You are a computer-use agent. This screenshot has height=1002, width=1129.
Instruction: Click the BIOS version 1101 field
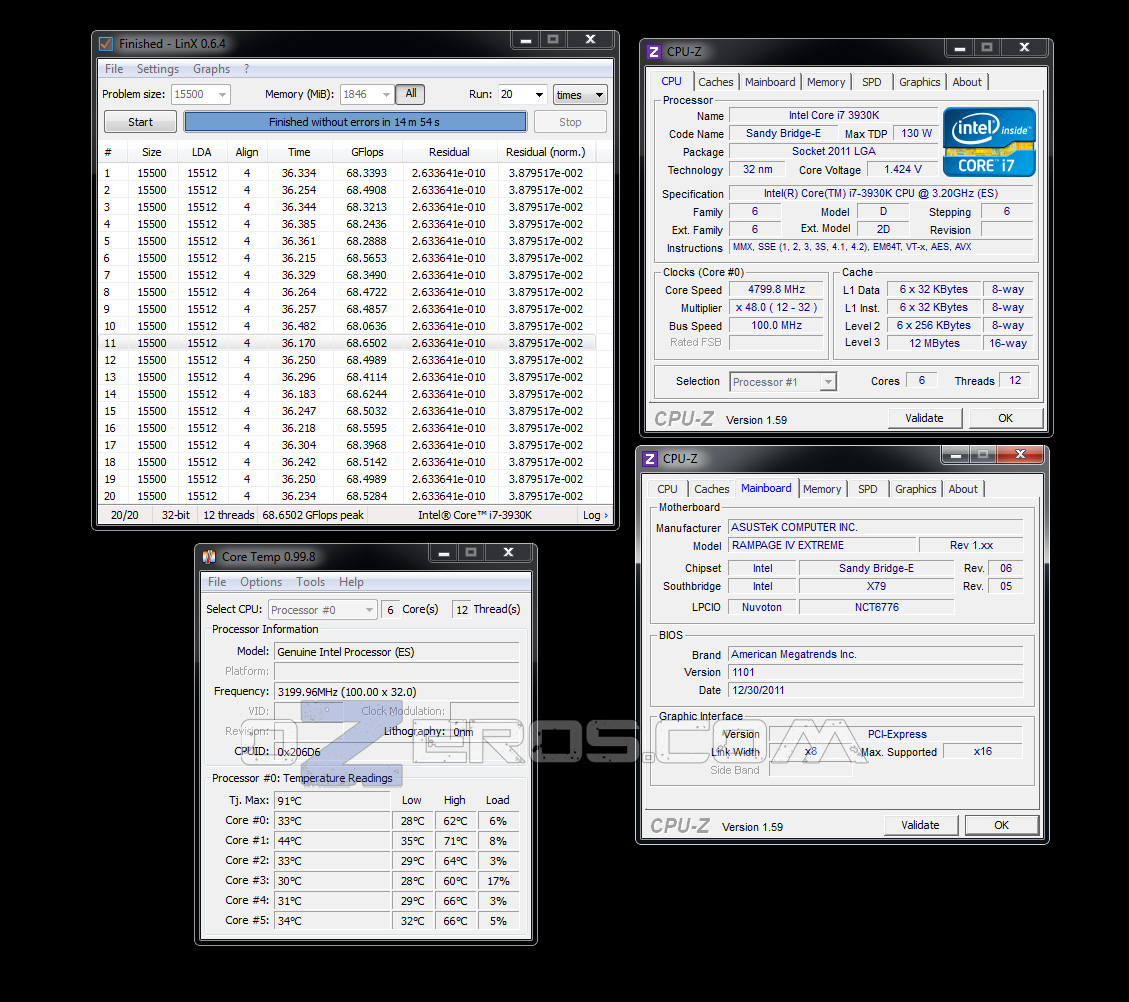[x=876, y=672]
